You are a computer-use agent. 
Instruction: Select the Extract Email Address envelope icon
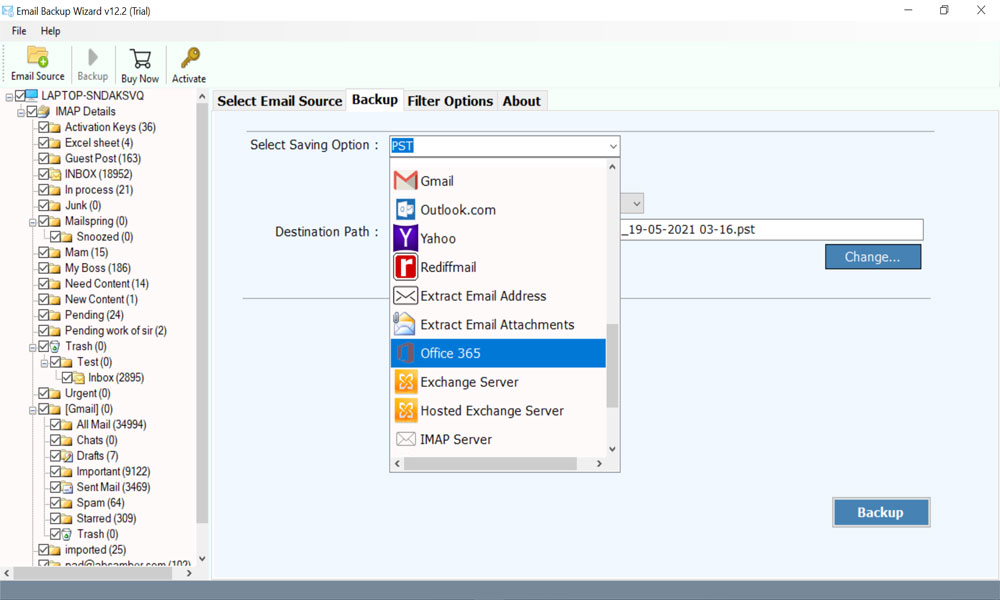pyautogui.click(x=406, y=296)
